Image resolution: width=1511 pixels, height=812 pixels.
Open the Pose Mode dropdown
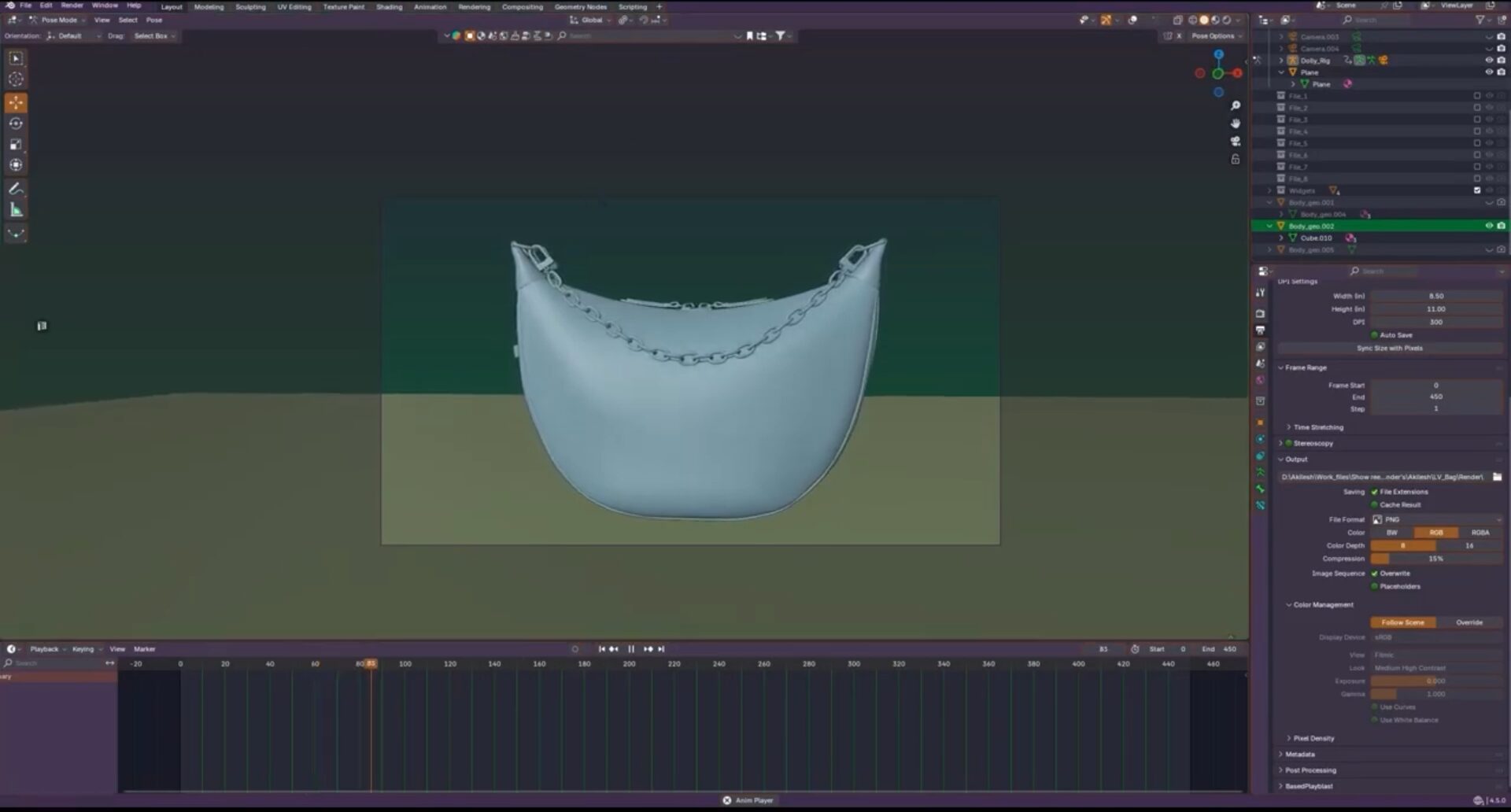tap(59, 20)
